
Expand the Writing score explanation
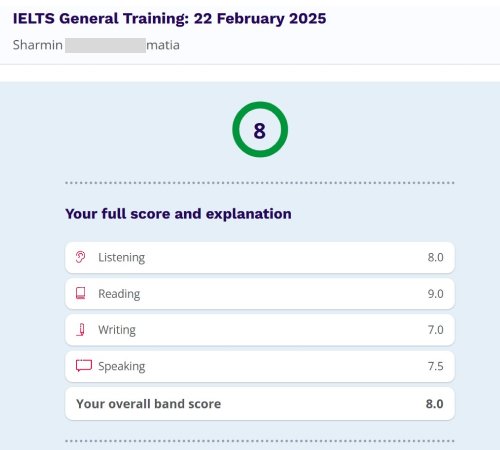point(260,330)
